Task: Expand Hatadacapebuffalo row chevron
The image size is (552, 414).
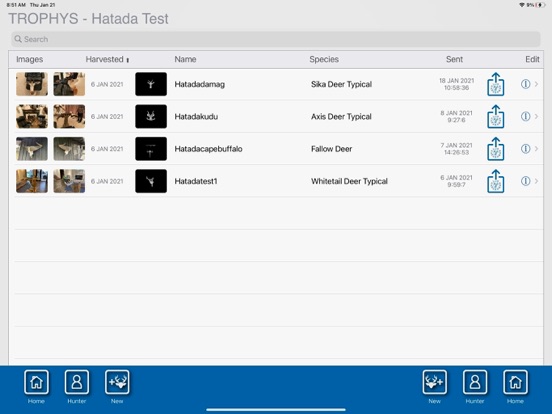Action: click(x=537, y=149)
